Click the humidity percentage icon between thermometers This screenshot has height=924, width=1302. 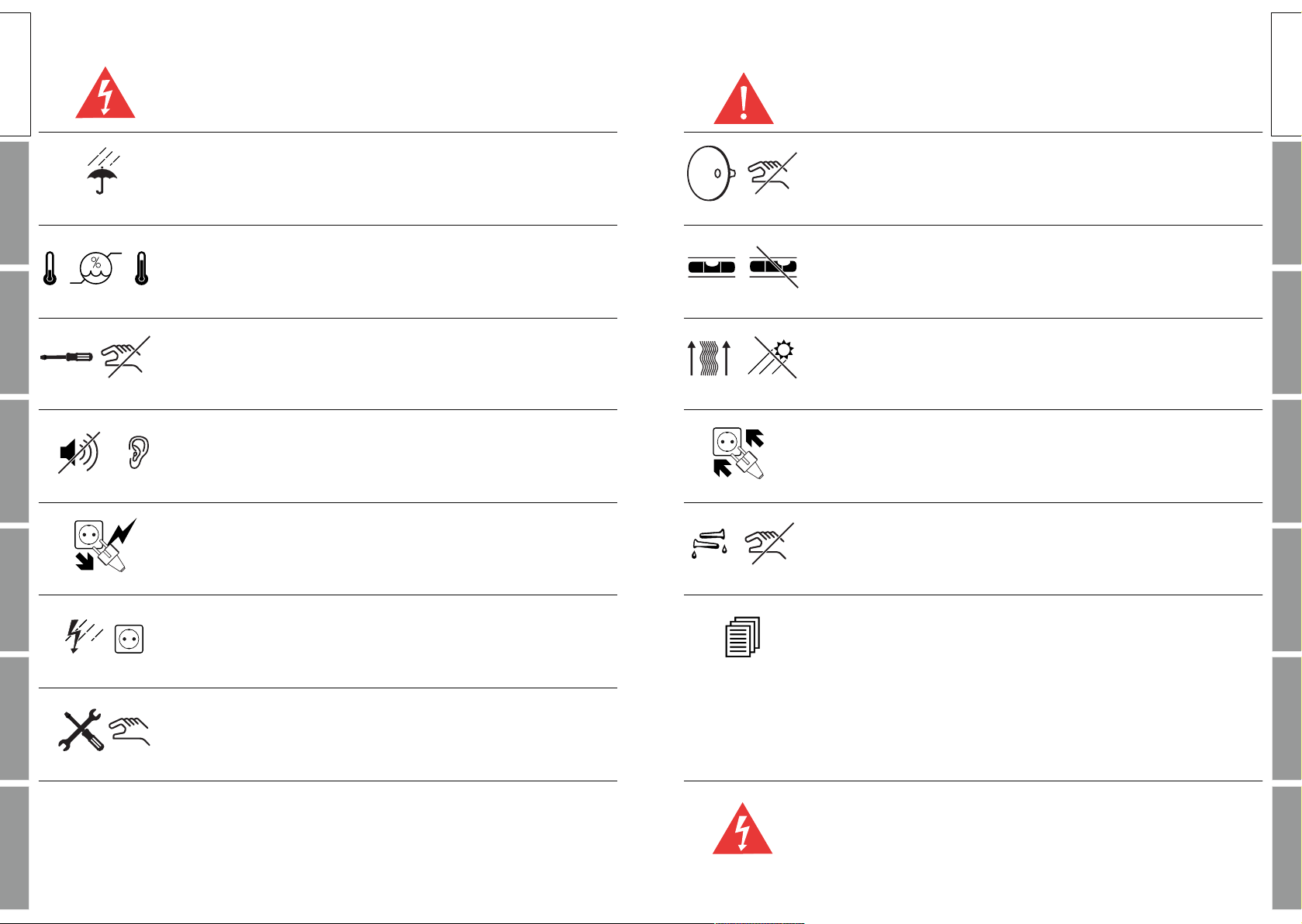95,269
